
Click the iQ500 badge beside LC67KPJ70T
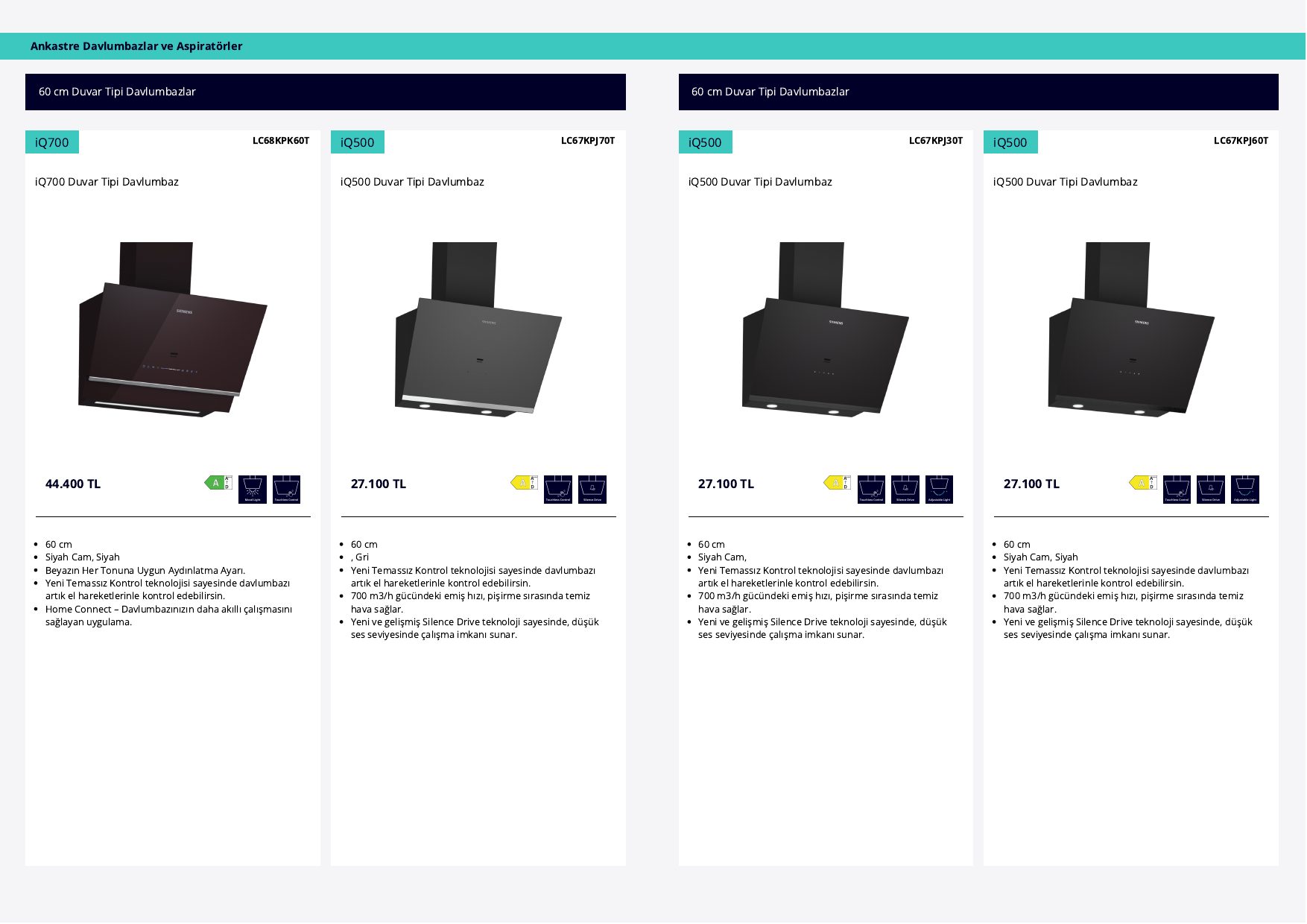tap(358, 142)
